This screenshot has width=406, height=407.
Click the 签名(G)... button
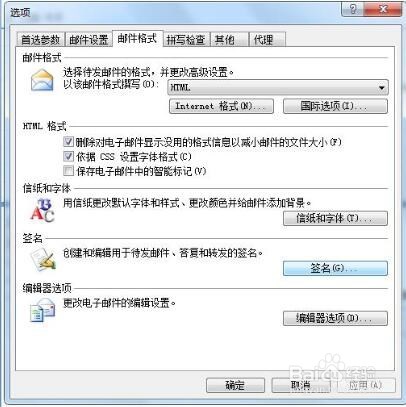tap(335, 268)
